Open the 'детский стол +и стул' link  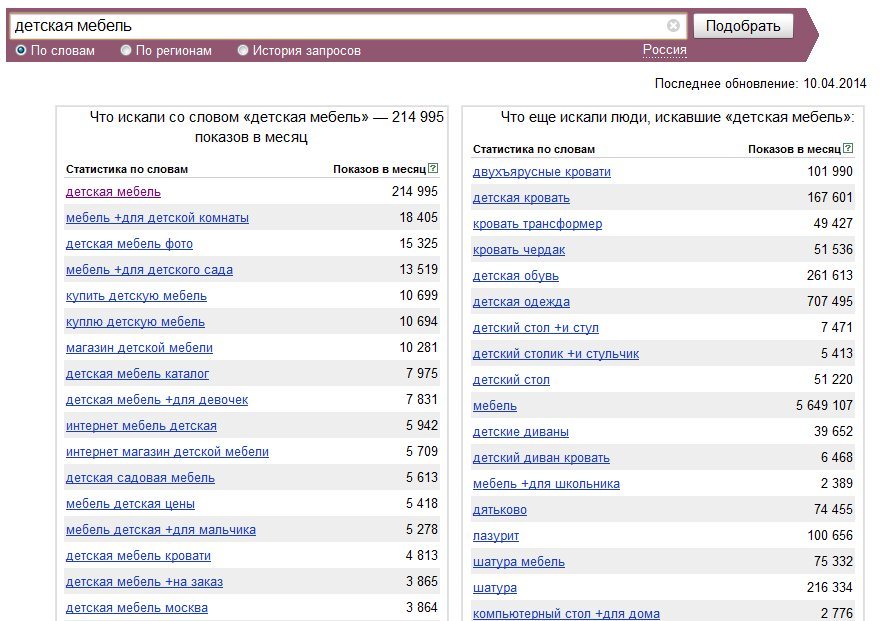(x=536, y=327)
